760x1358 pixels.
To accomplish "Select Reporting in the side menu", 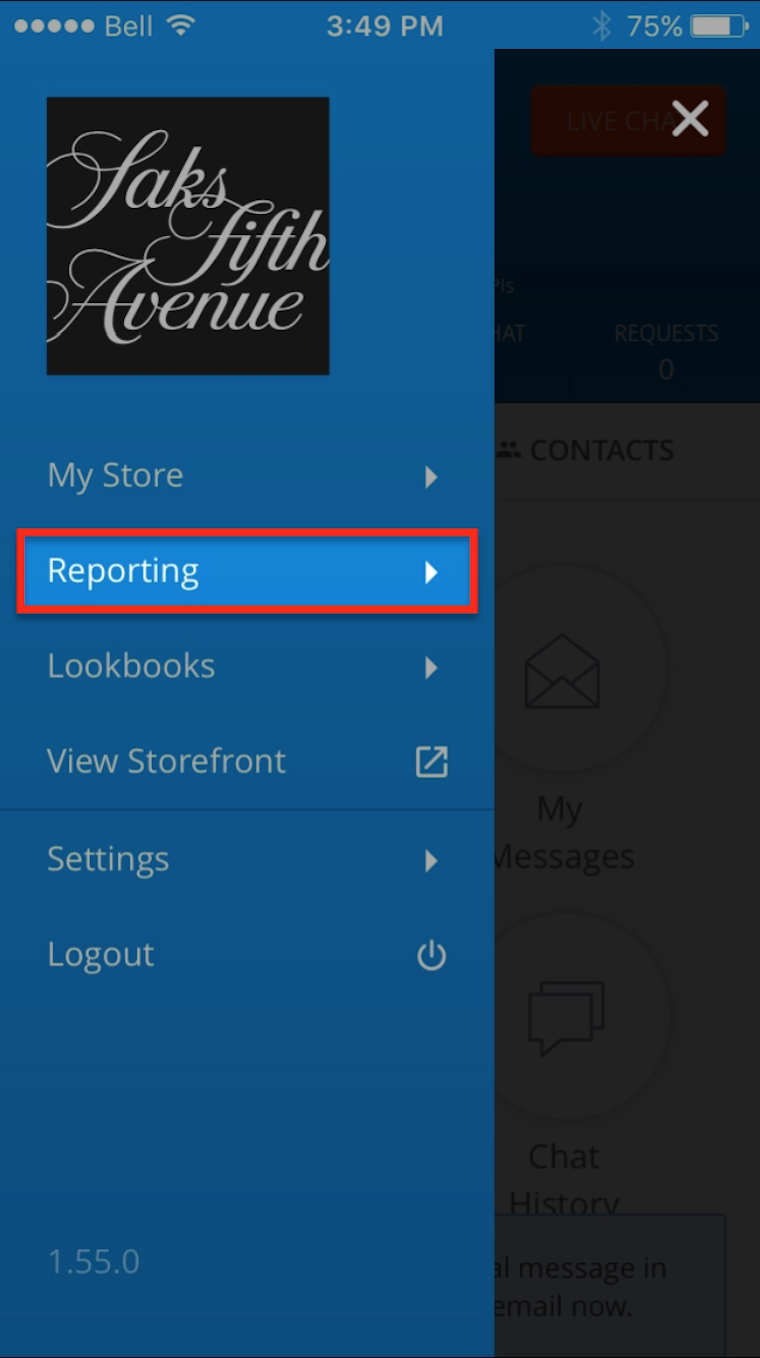I will 124,571.
